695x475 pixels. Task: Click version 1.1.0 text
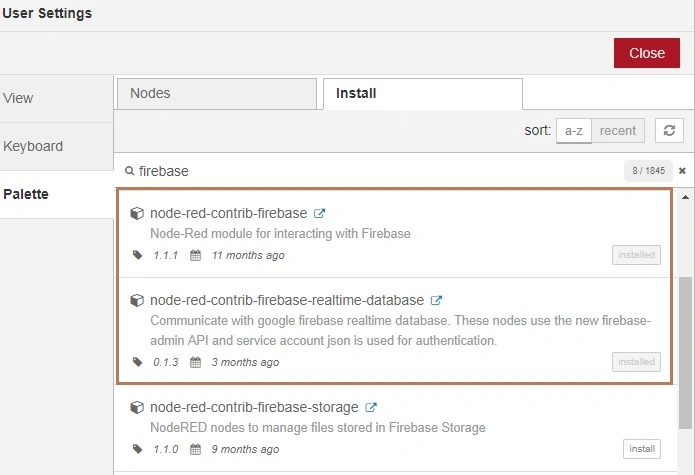165,449
